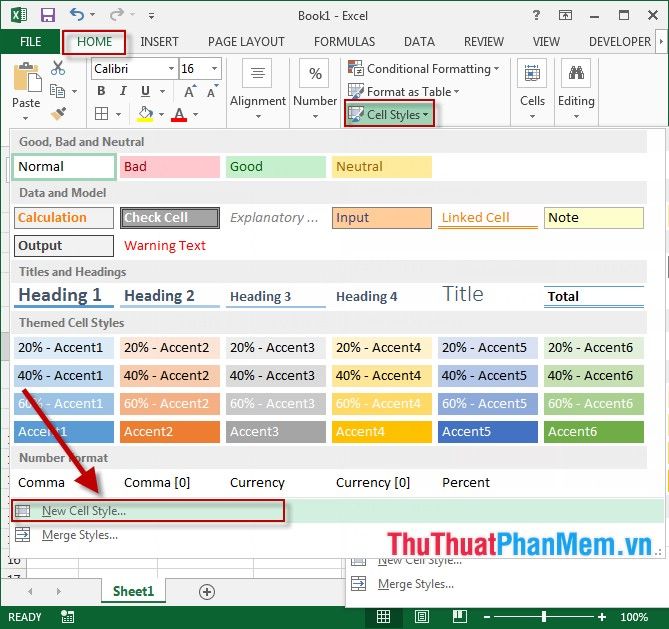Expand the Paste options arrow

[x=26, y=118]
